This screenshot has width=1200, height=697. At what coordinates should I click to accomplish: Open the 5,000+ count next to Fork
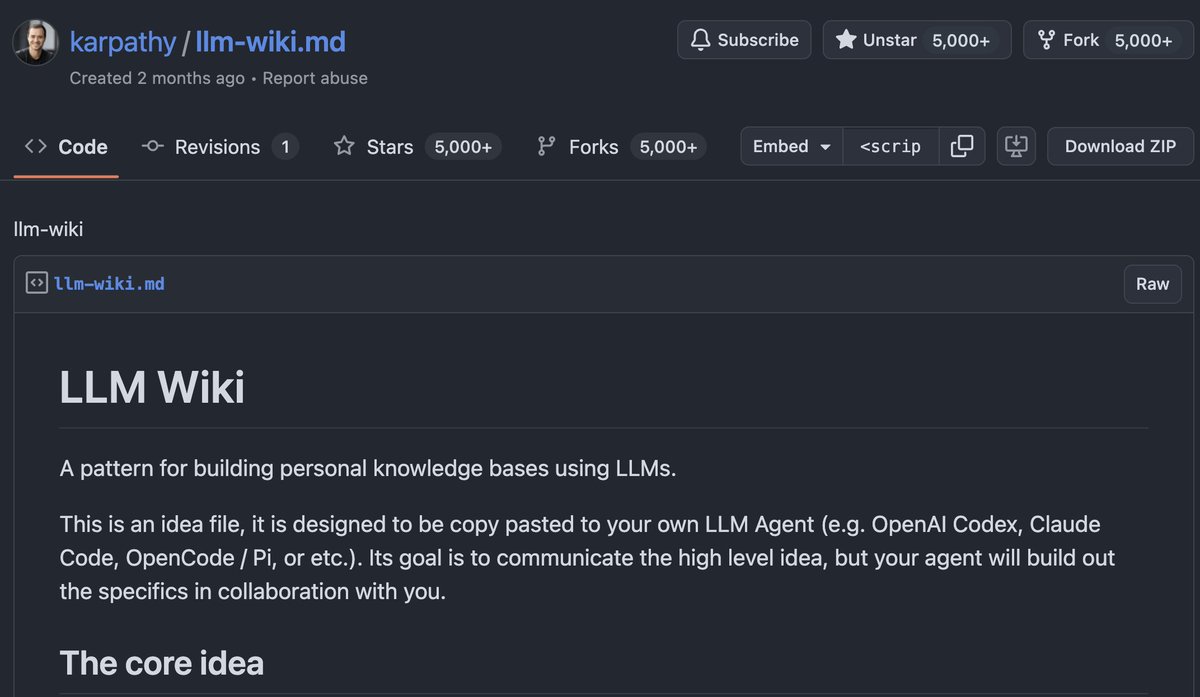1144,40
